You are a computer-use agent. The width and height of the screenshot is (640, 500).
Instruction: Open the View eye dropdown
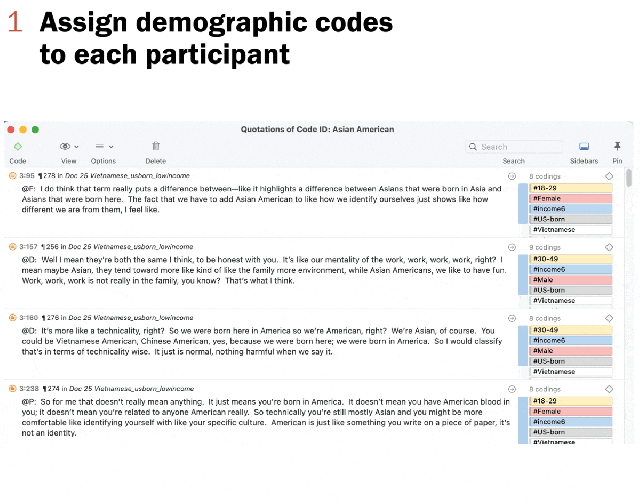pyautogui.click(x=68, y=146)
